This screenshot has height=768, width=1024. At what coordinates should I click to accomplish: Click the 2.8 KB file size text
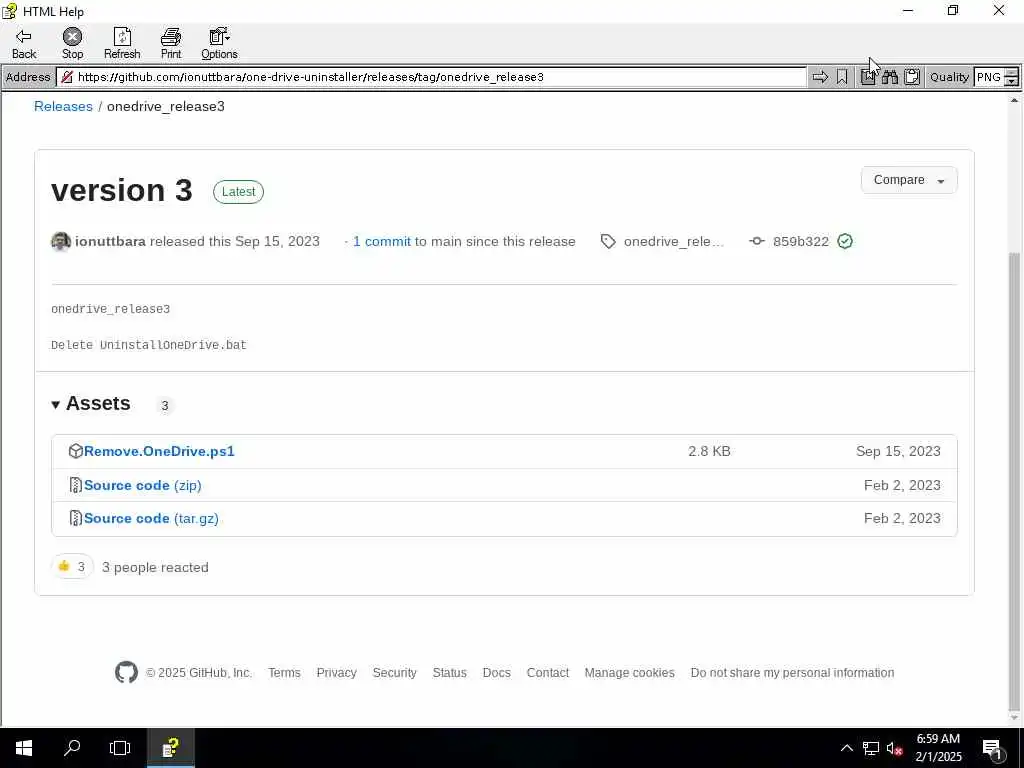(x=709, y=451)
